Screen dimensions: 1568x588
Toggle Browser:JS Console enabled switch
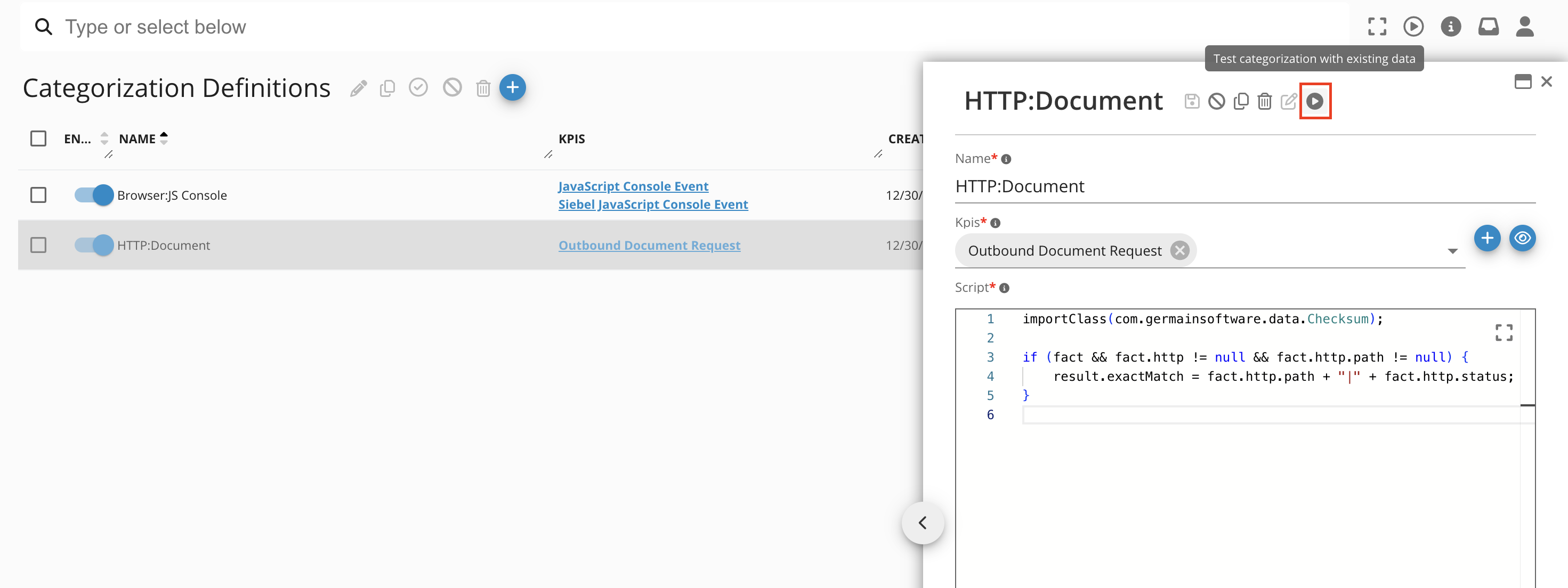(94, 195)
